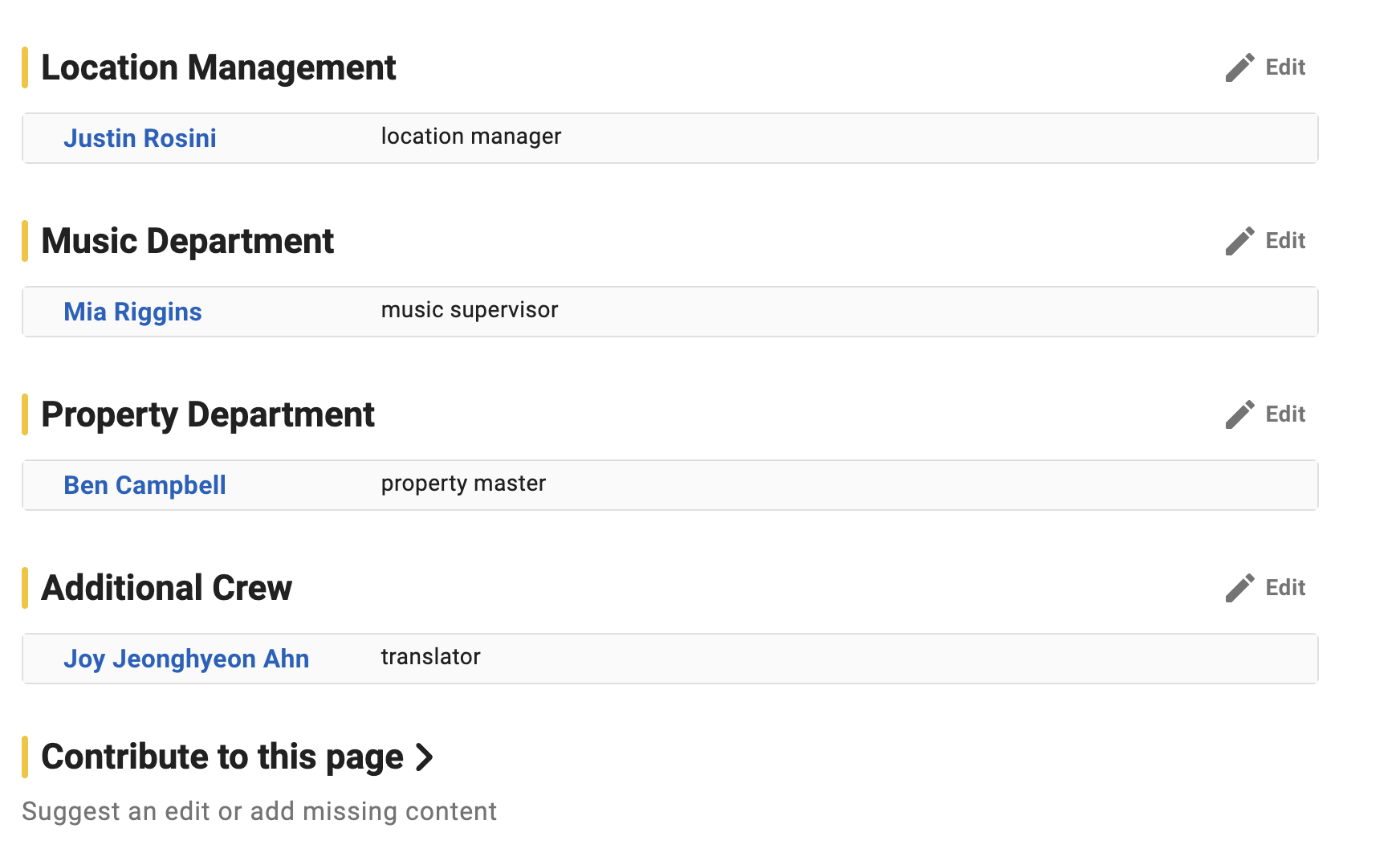Click the Edit label next to Music Department

click(1285, 241)
